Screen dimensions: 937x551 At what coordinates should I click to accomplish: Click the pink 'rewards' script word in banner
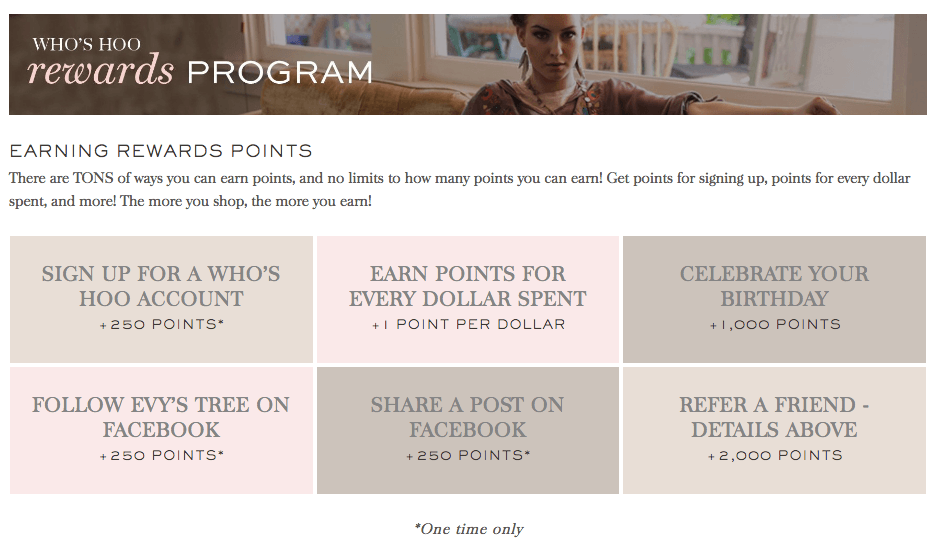(x=100, y=70)
